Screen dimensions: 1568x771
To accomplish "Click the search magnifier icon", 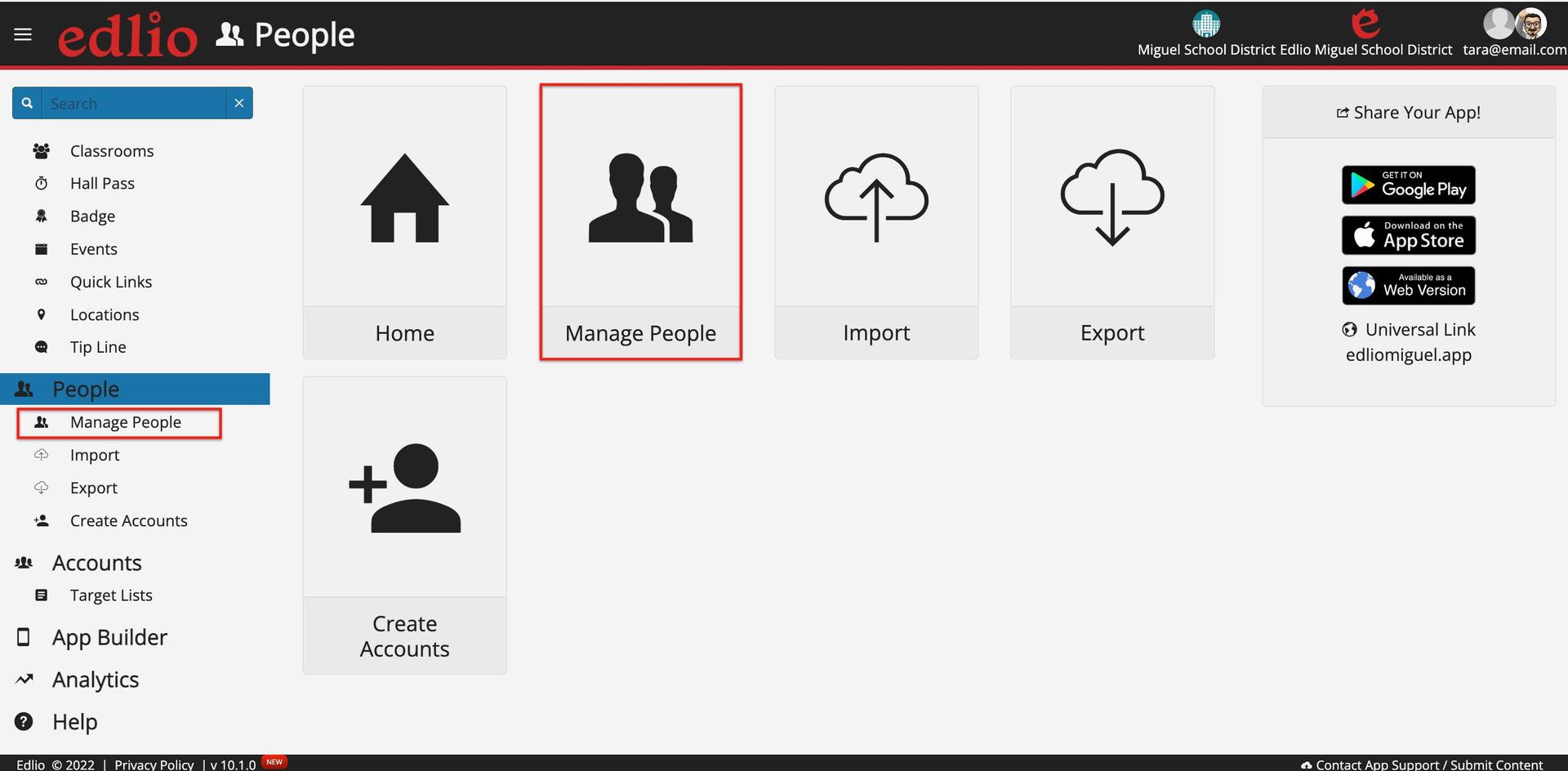I will (27, 103).
